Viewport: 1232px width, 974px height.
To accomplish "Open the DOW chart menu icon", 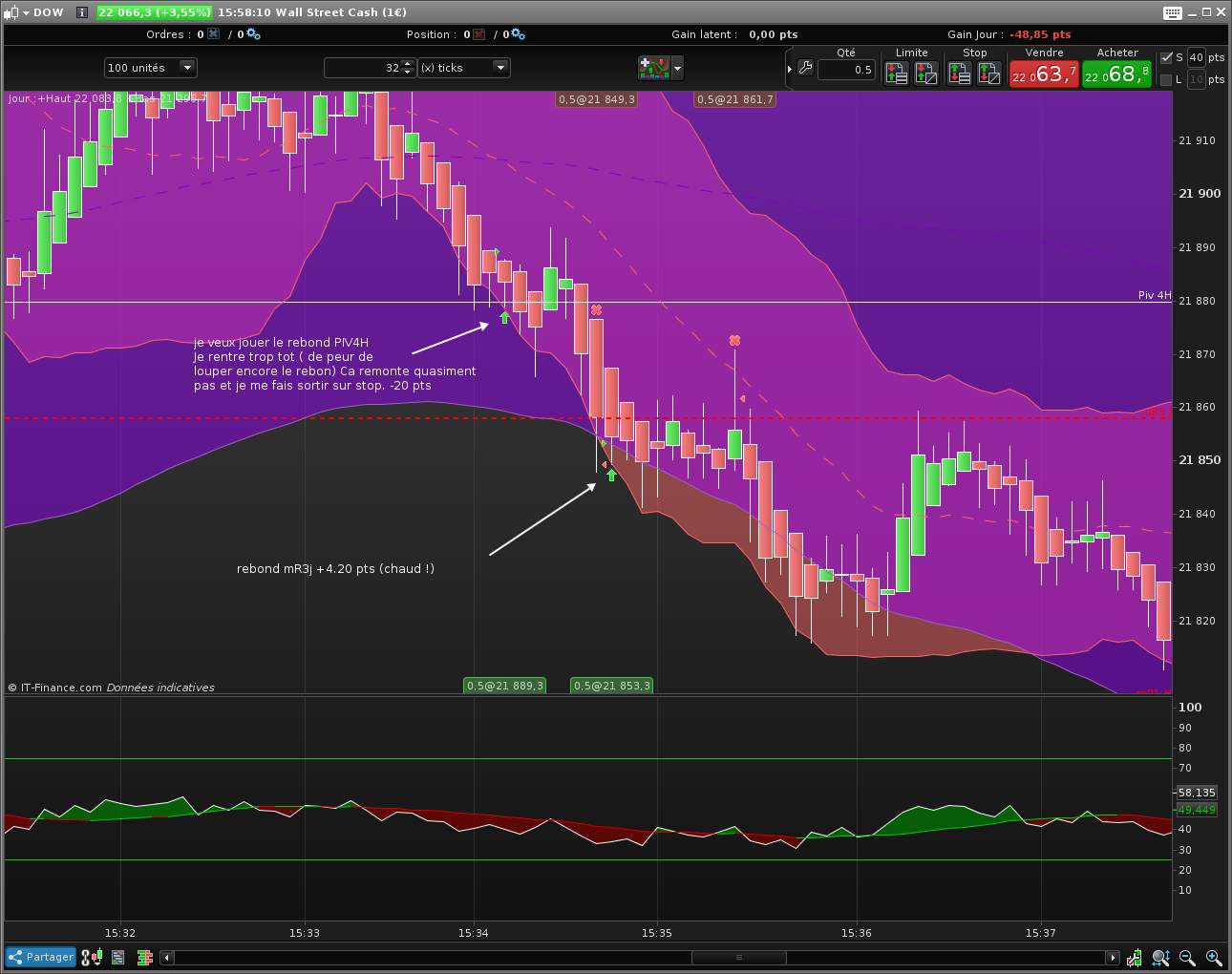I will 11,12.
